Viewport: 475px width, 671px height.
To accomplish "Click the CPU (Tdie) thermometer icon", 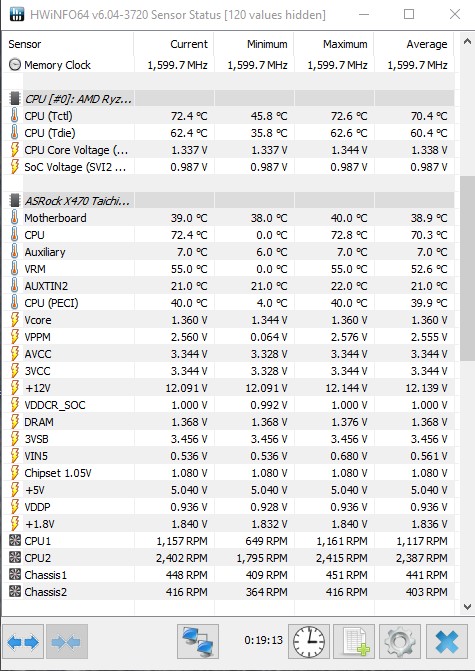I will (x=15, y=133).
